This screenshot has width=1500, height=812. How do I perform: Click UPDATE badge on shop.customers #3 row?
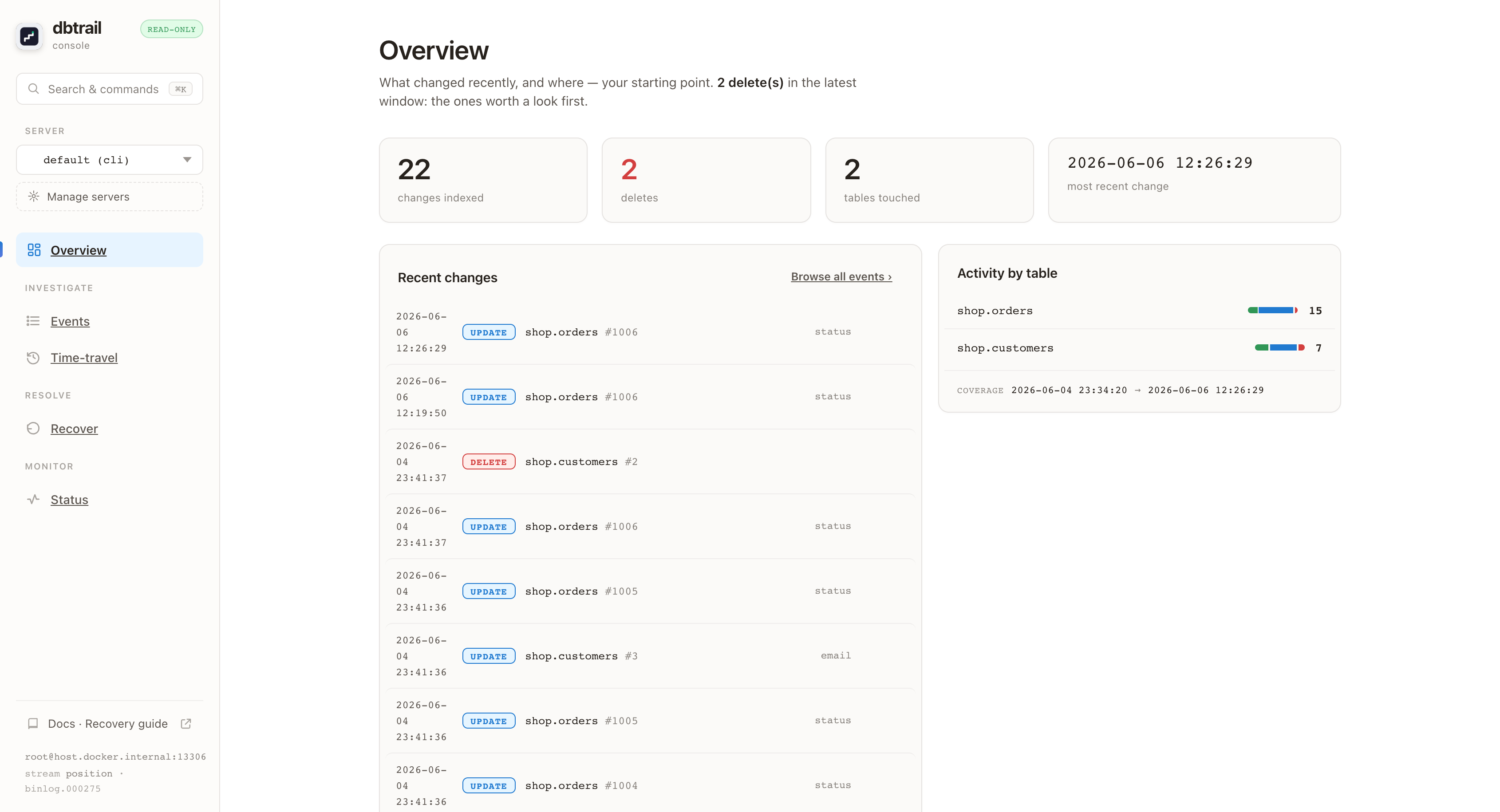[489, 656]
